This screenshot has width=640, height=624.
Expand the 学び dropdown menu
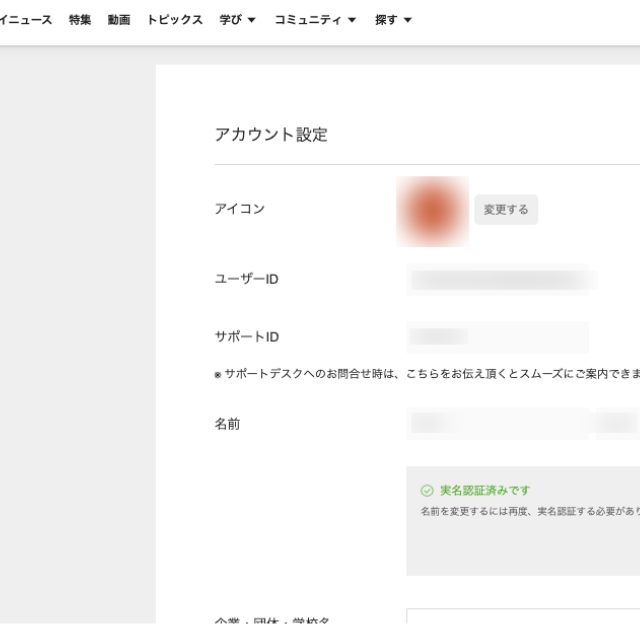coord(238,20)
